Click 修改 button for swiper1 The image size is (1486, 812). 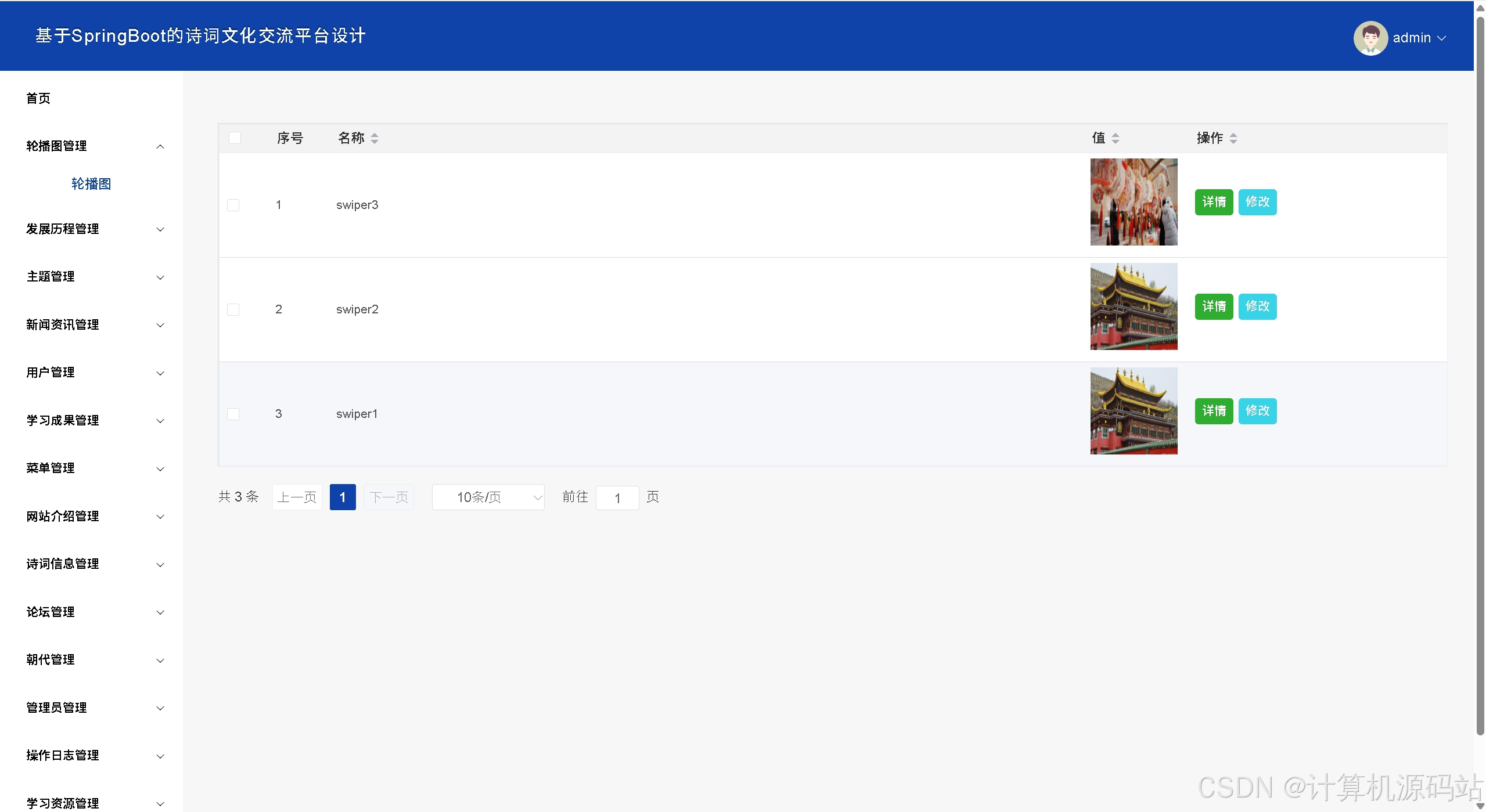[x=1257, y=411]
